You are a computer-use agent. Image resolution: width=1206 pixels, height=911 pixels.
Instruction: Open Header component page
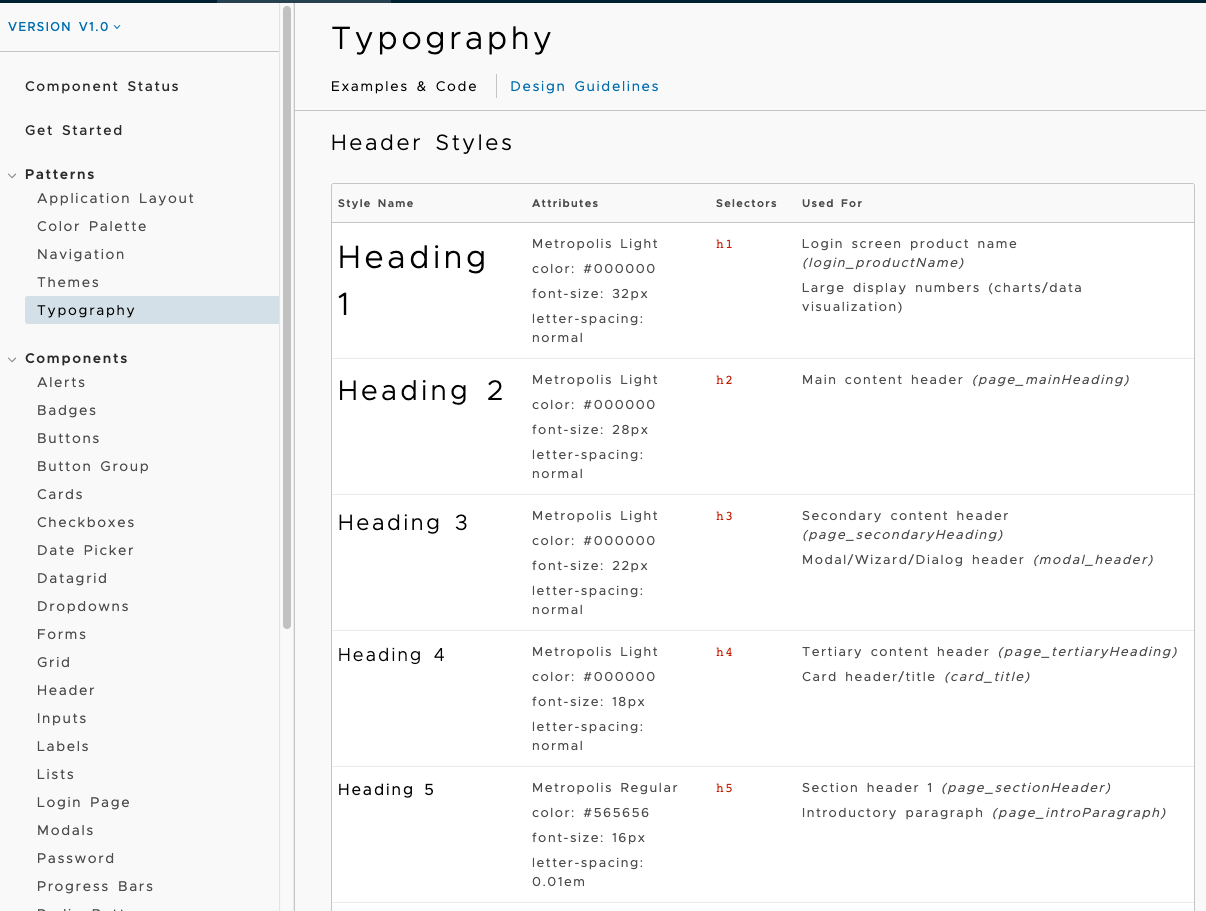(66, 691)
